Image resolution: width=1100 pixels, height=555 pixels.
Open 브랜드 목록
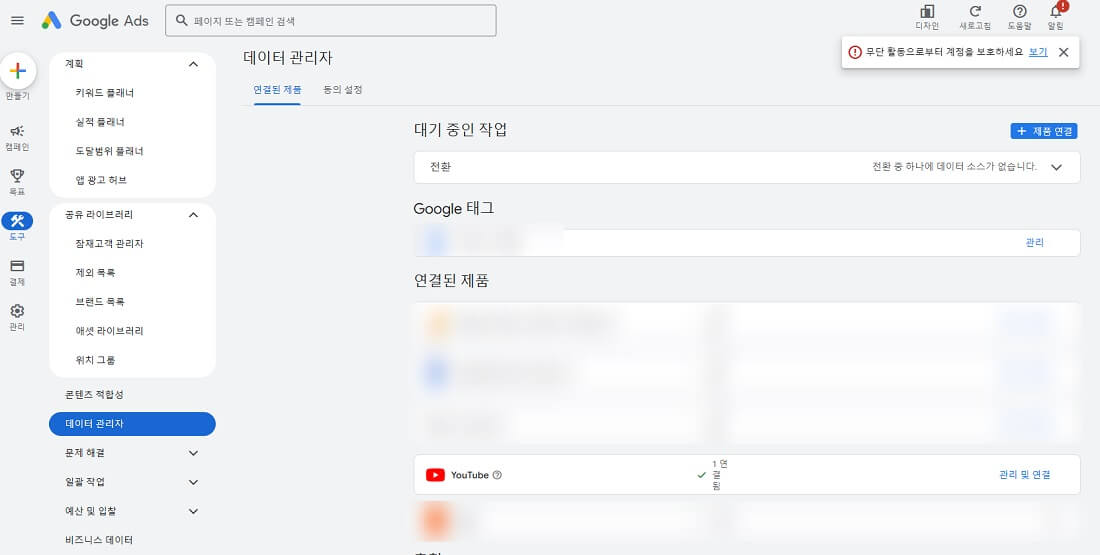click(x=100, y=302)
